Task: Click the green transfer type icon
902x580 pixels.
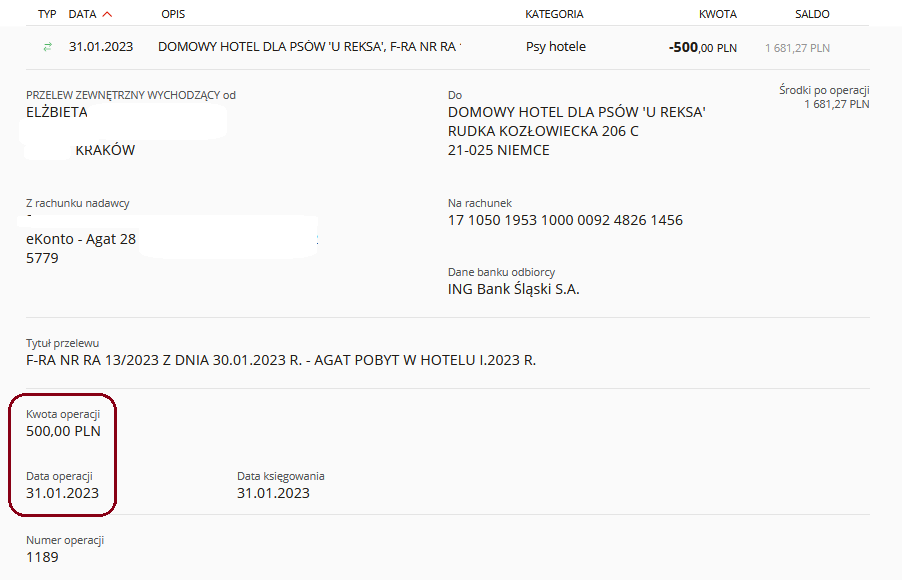Action: [x=48, y=47]
